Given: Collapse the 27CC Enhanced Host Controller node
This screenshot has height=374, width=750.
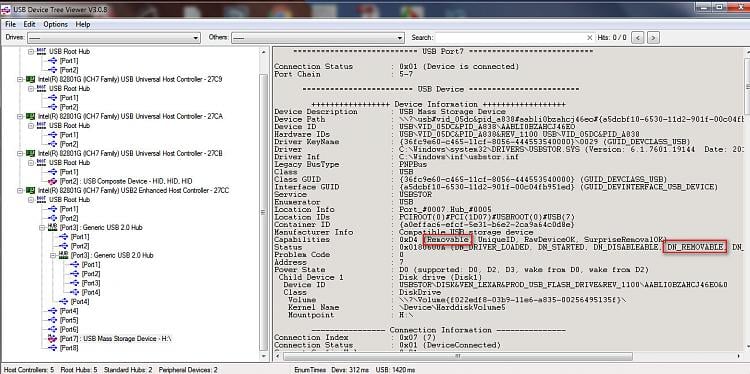Looking at the screenshot, I should [x=20, y=190].
